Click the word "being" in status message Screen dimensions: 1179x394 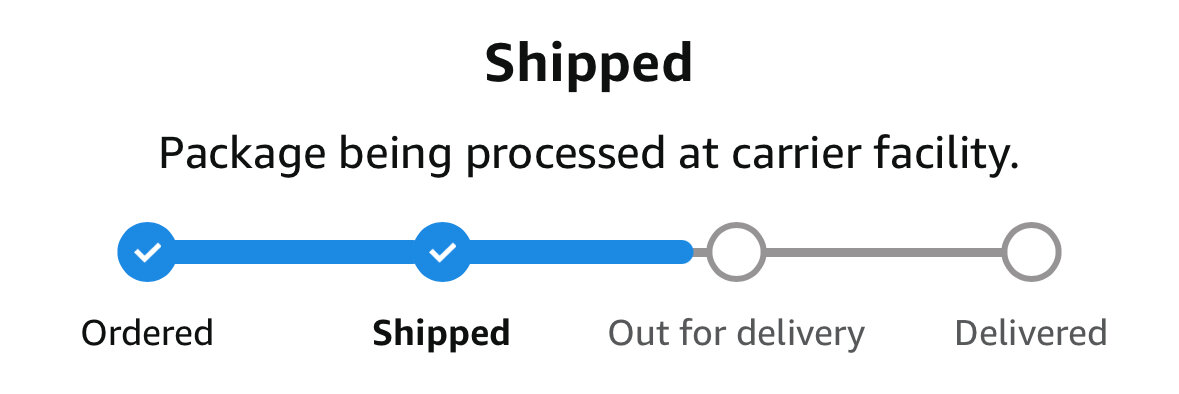[x=396, y=156]
